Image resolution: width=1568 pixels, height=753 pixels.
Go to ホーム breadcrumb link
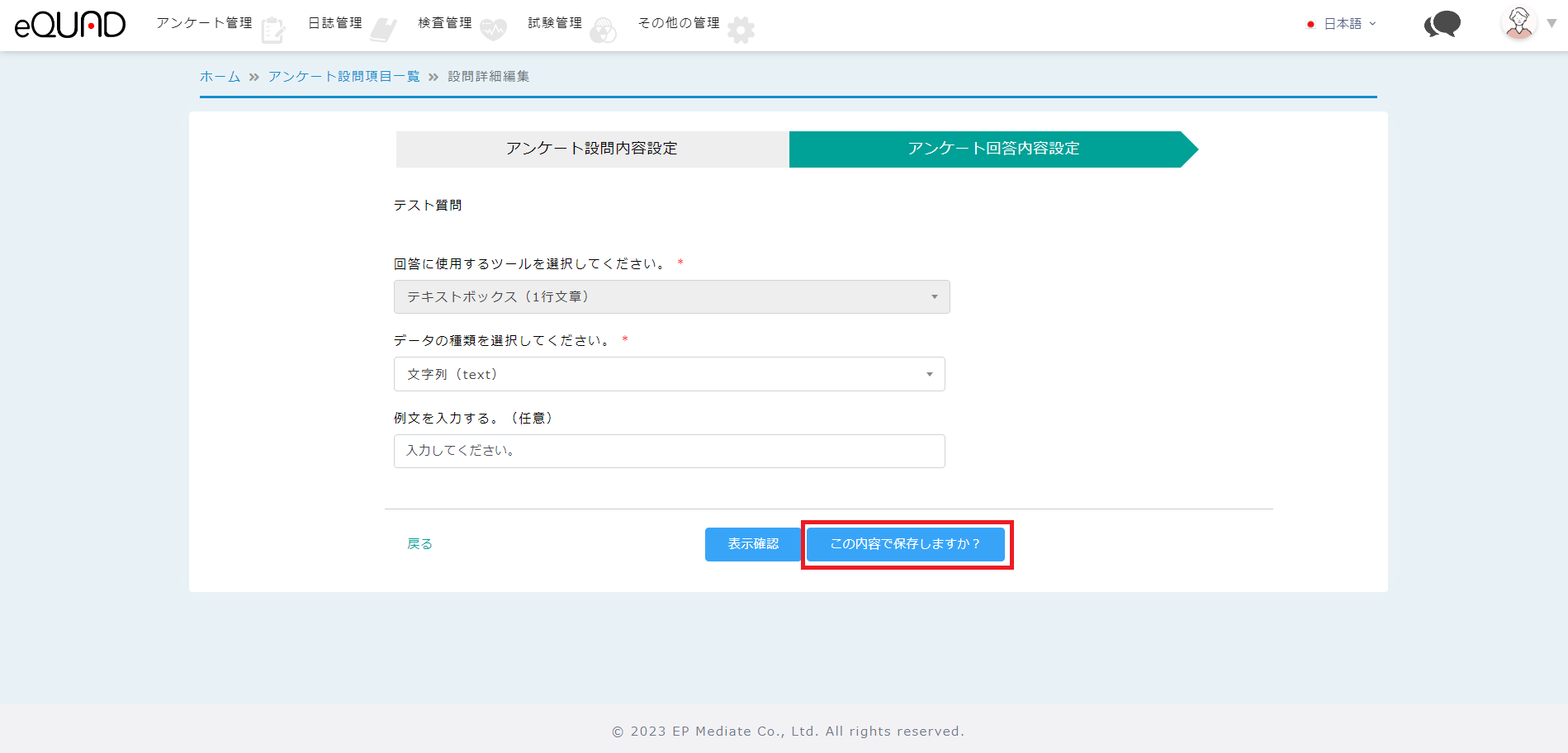coord(220,77)
